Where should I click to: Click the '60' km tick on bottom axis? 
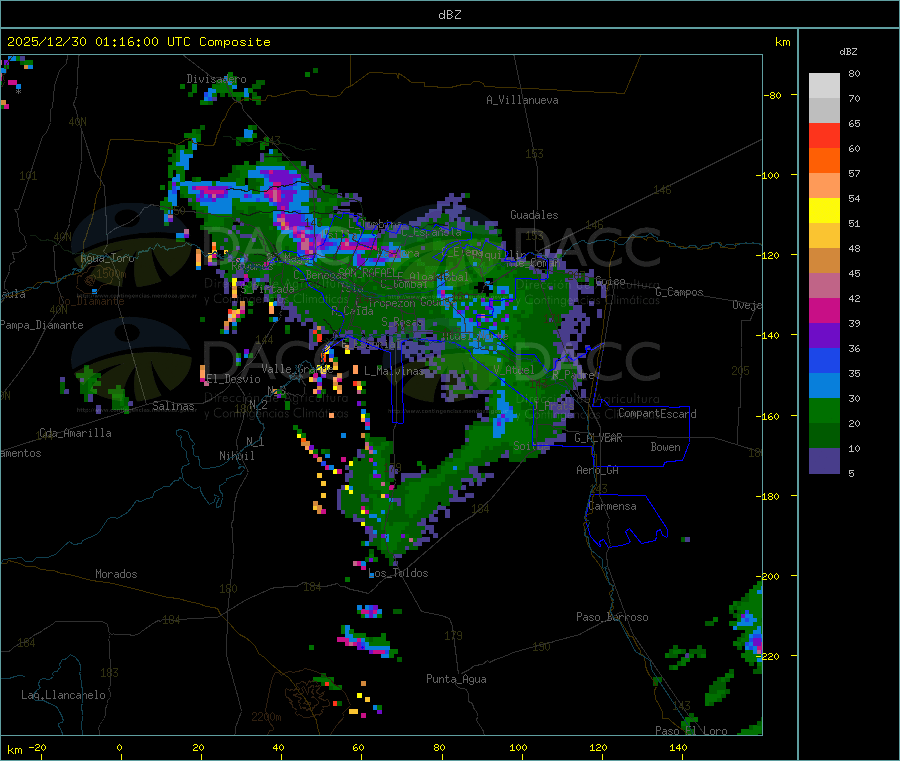coord(358,747)
